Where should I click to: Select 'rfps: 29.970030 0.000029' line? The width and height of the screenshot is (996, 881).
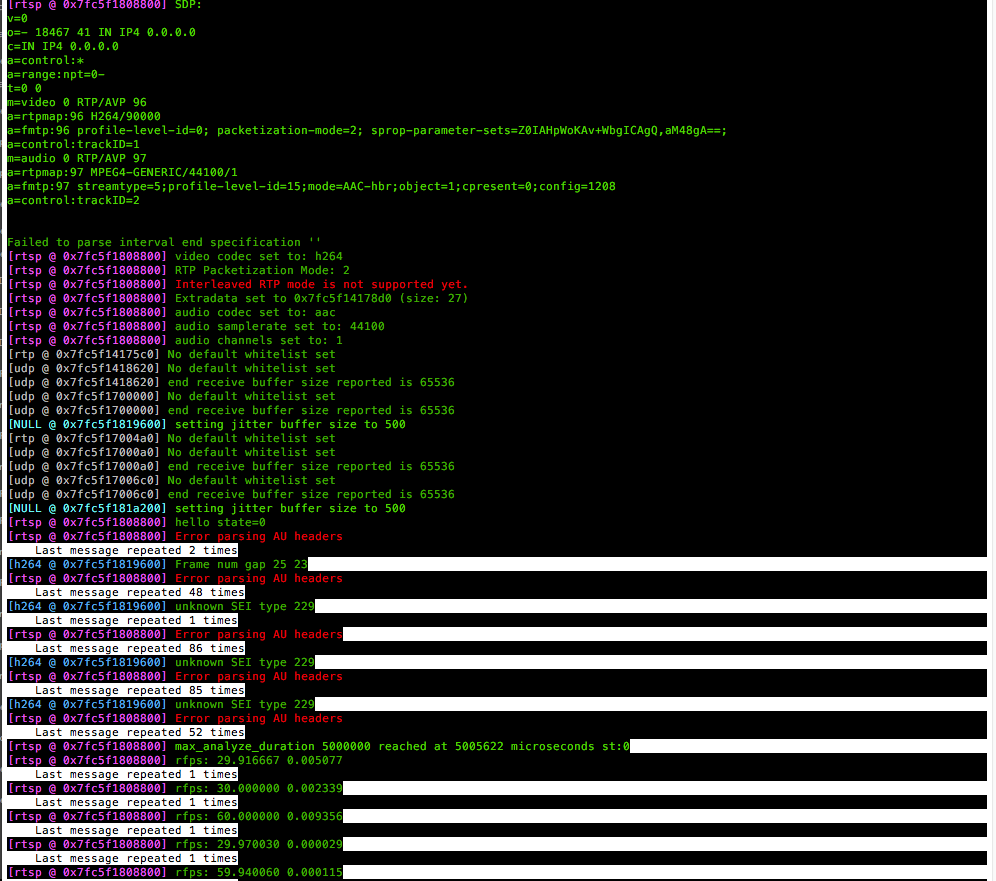pyautogui.click(x=259, y=844)
